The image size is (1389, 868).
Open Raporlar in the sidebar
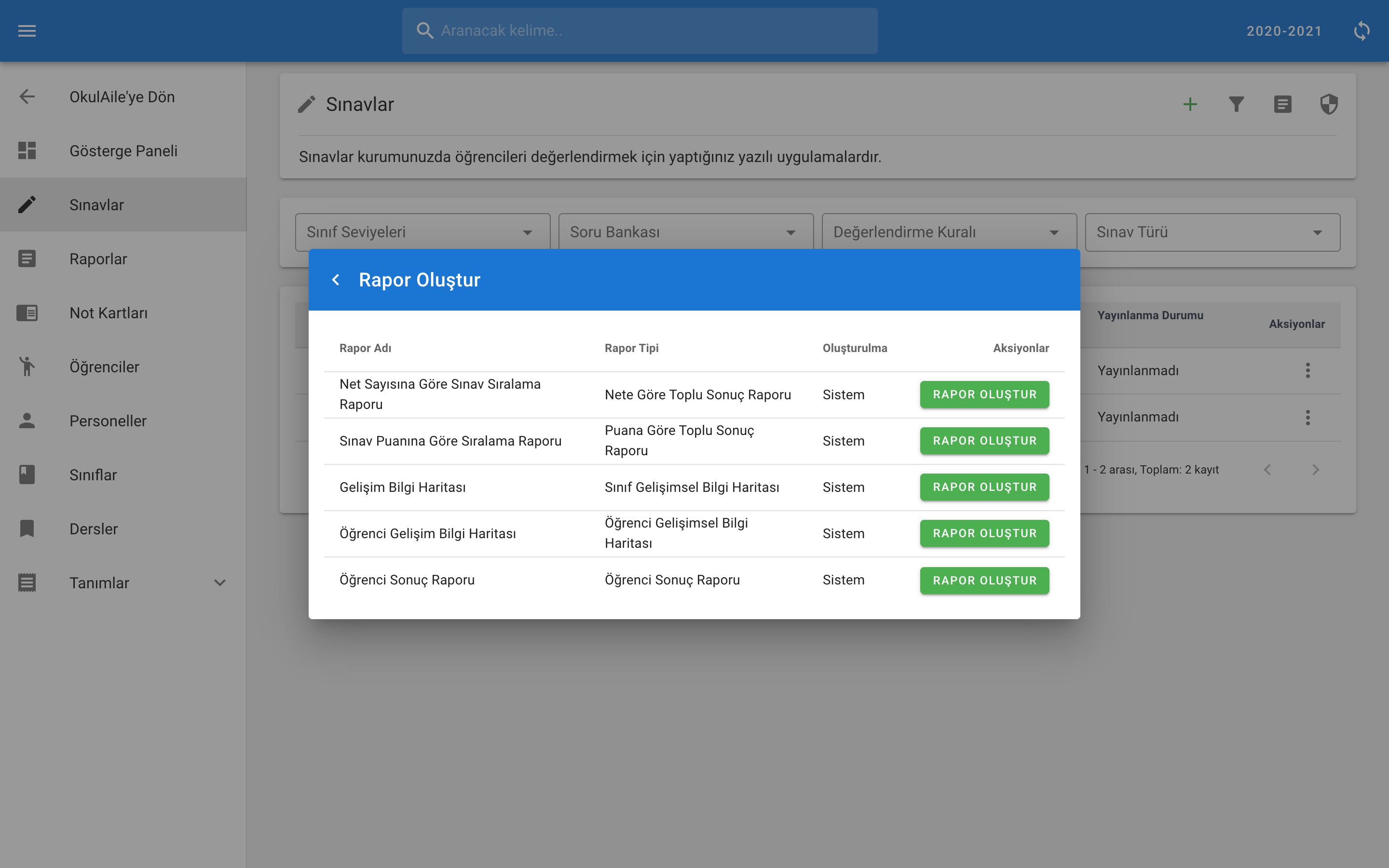point(98,259)
